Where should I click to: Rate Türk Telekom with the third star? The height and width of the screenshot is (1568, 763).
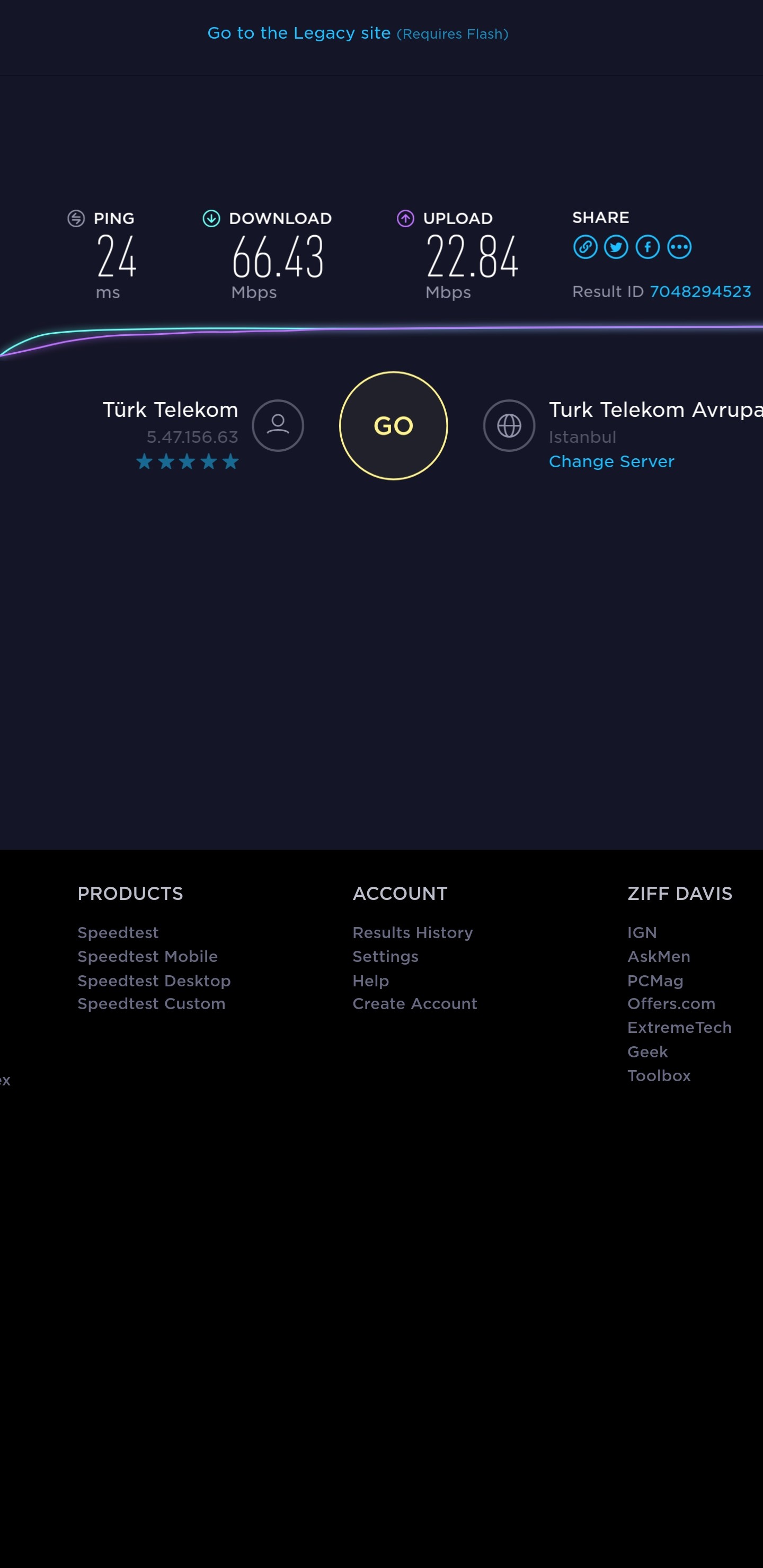(x=188, y=462)
